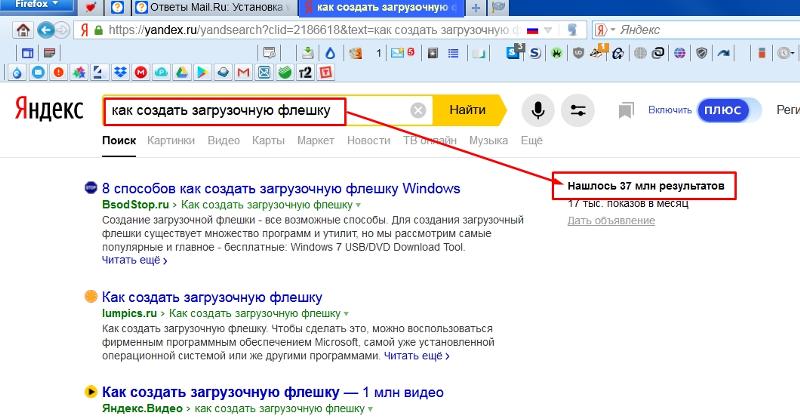800x417 pixels.
Task: Clear the search query with the X
Action: [x=418, y=110]
